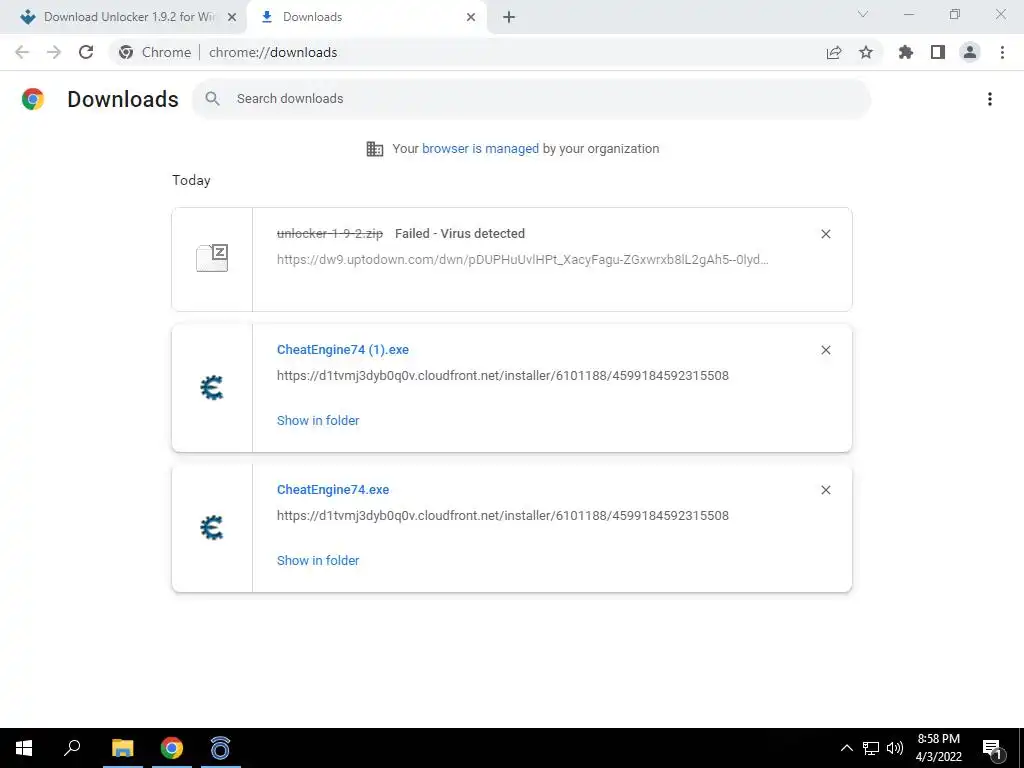Click the zip file icon for unlocker-1-9-2.zip
Screen dimensions: 1024x768
(x=212, y=258)
